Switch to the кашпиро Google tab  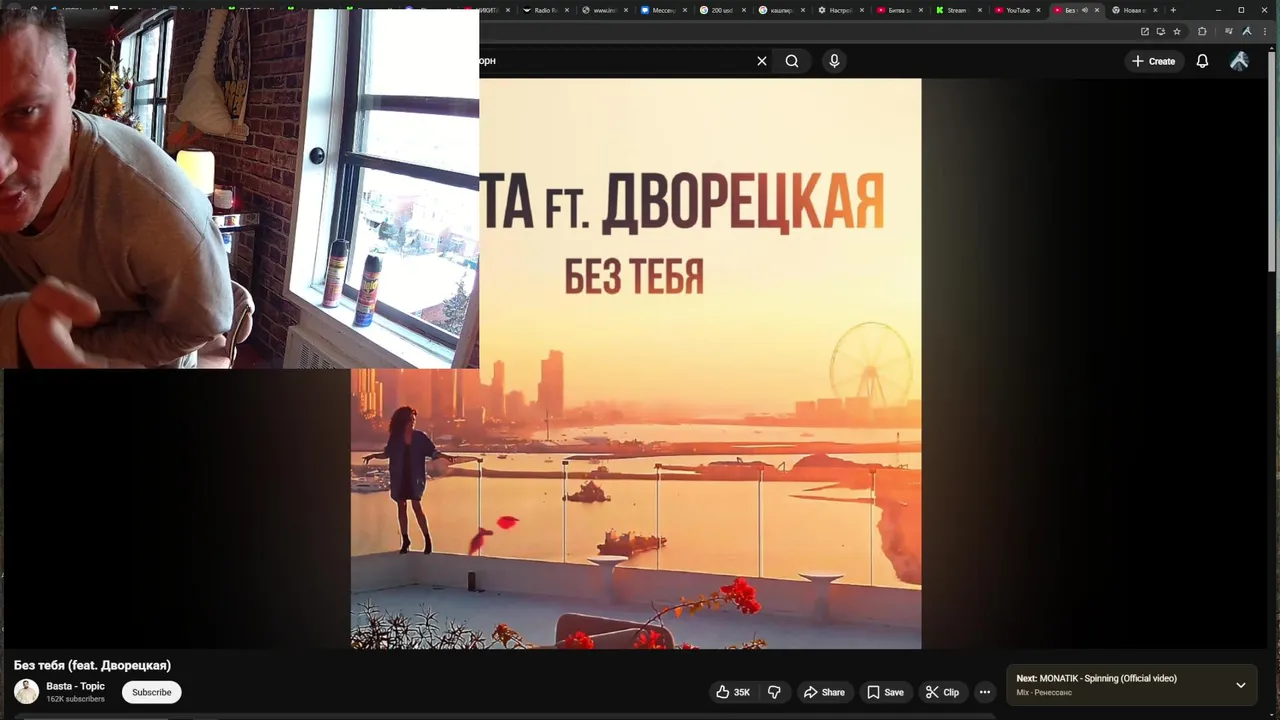click(x=781, y=10)
